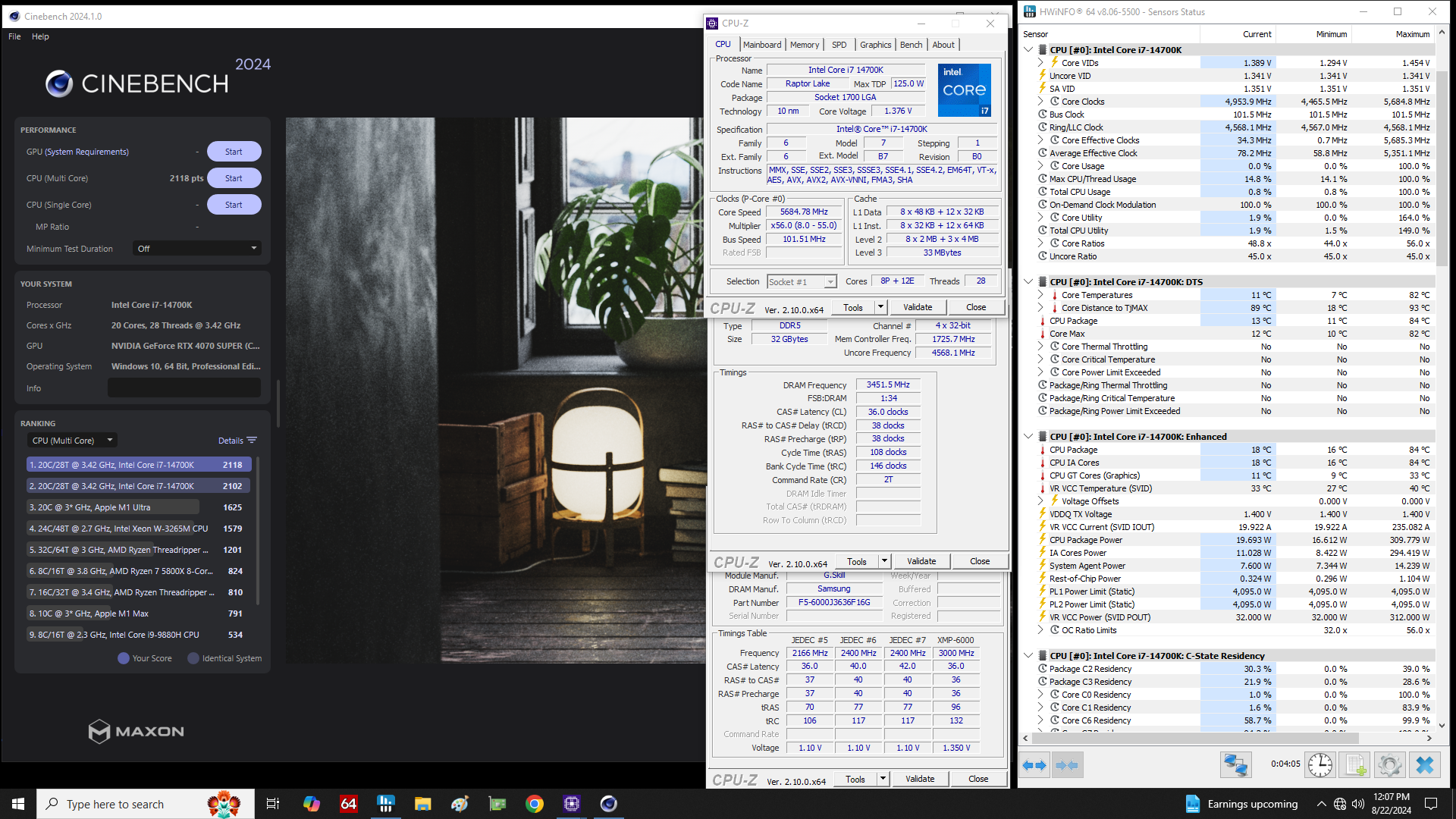Open CPU (Multi Core) ranking dropdown
This screenshot has height=819, width=1456.
tap(72, 441)
